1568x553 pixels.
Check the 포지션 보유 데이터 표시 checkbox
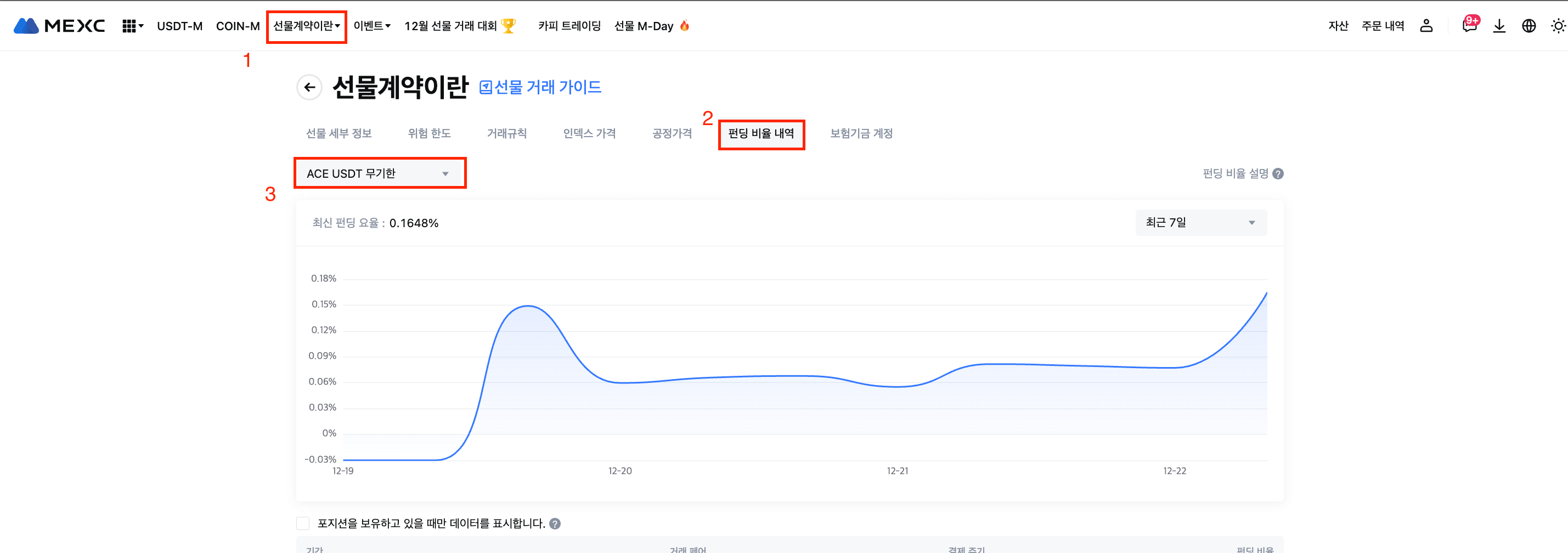303,523
